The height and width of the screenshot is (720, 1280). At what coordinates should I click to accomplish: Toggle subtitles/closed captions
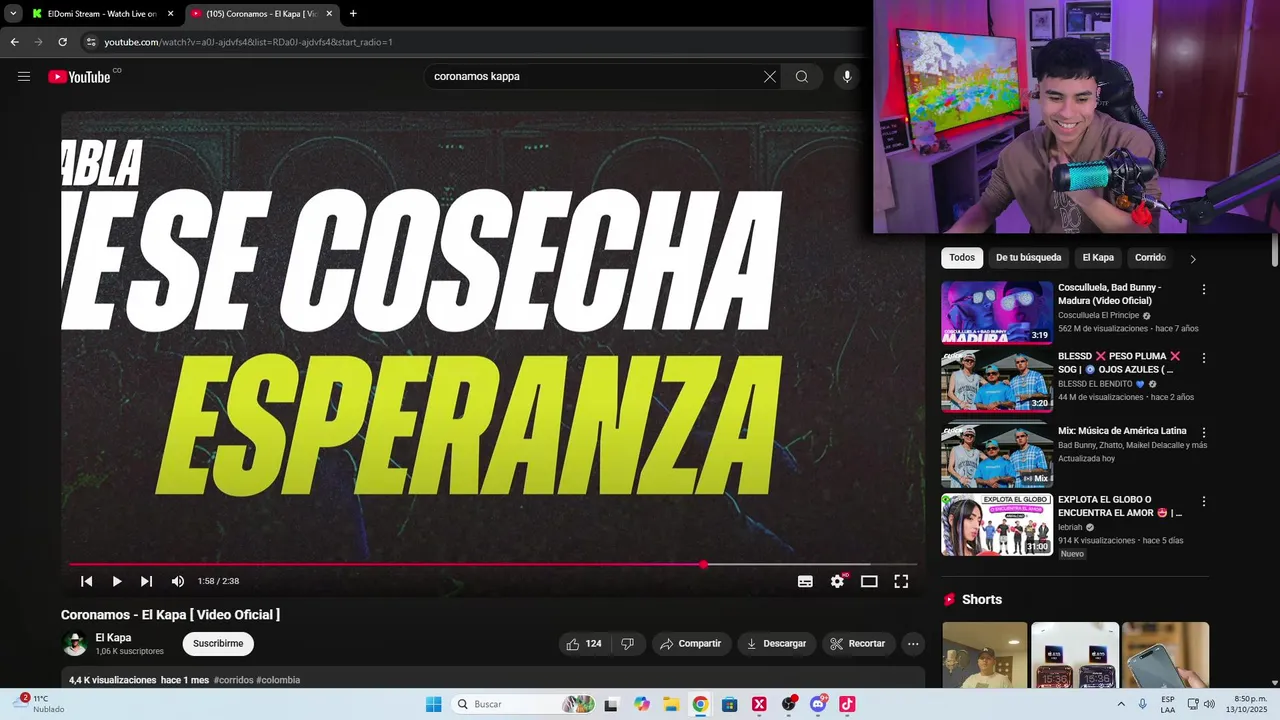805,581
